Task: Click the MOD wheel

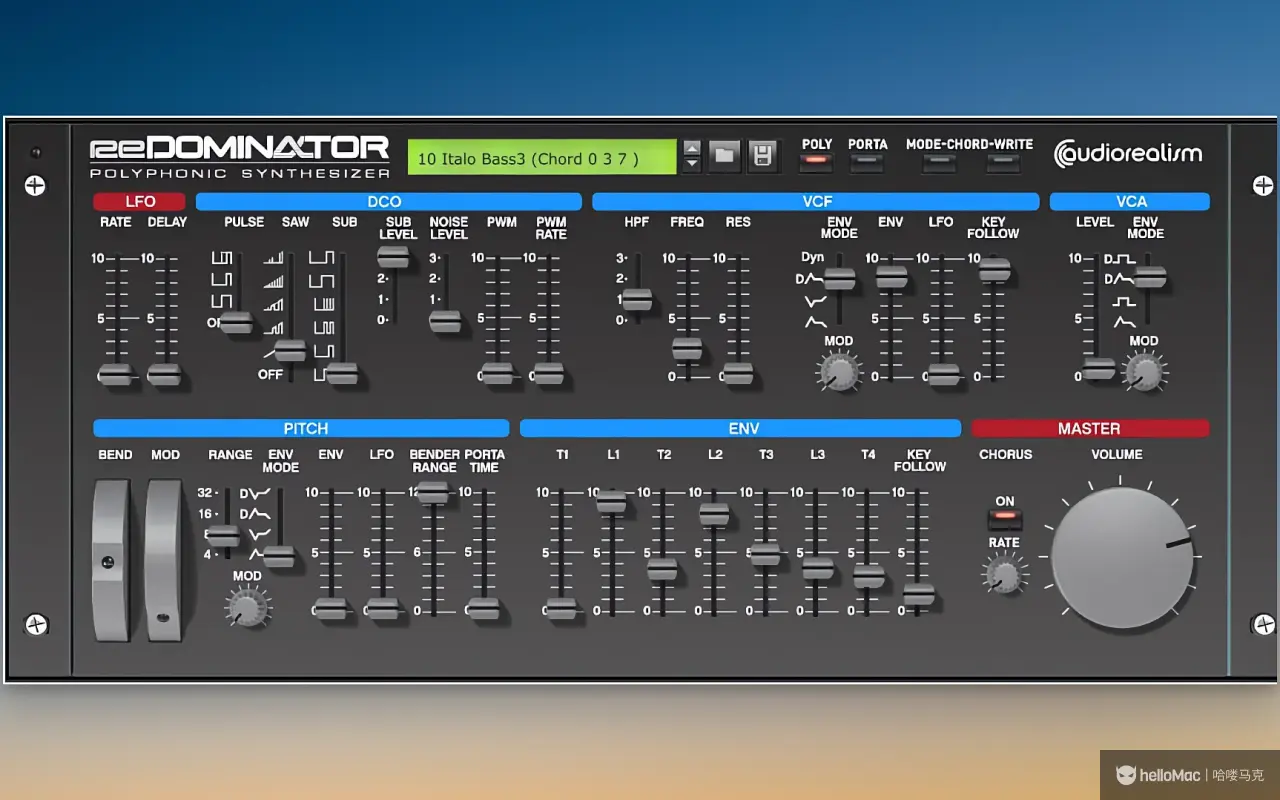Action: click(x=163, y=560)
